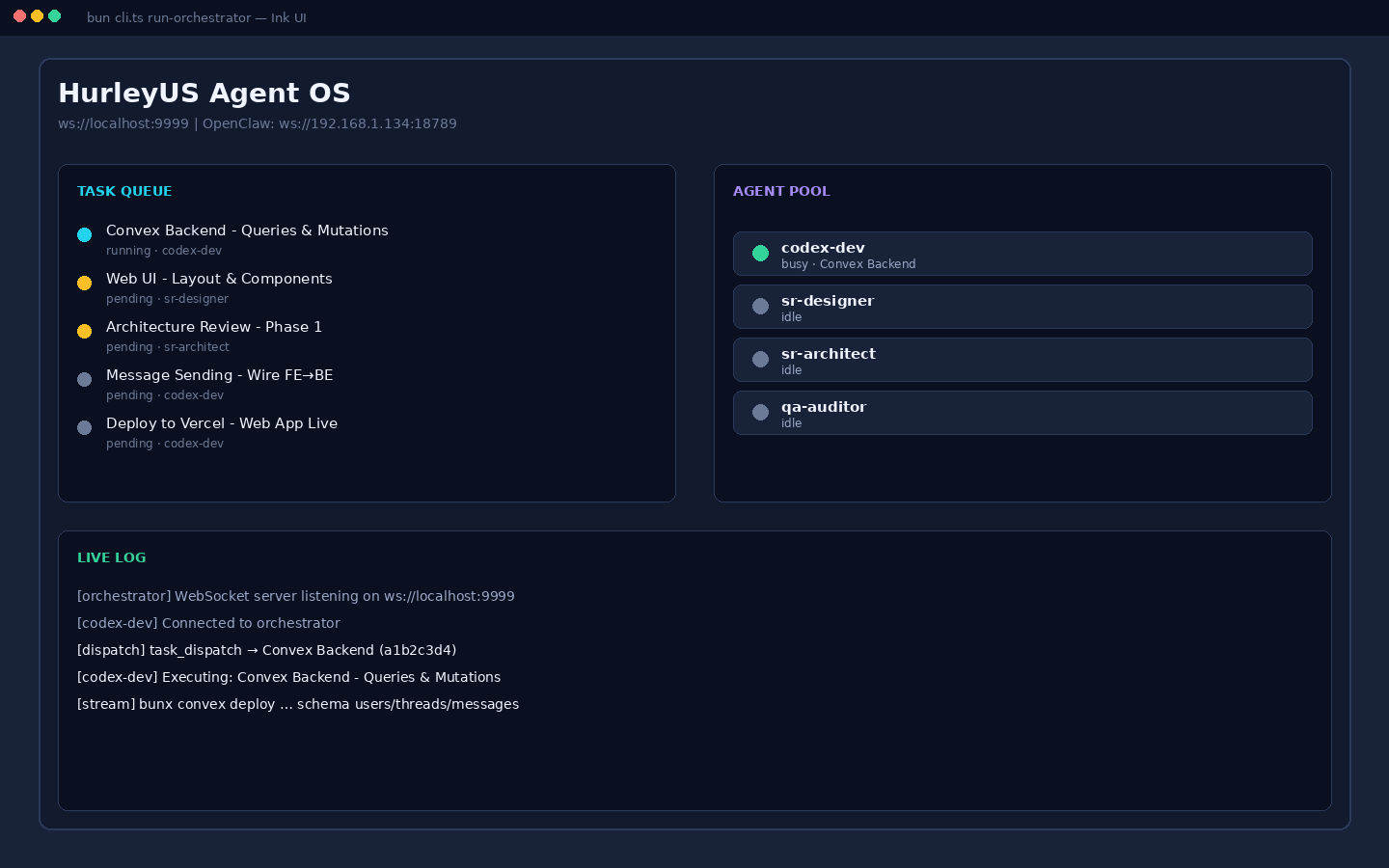The image size is (1389, 868).
Task: Click the gray status dot beside Message Sending task
Action: point(84,379)
